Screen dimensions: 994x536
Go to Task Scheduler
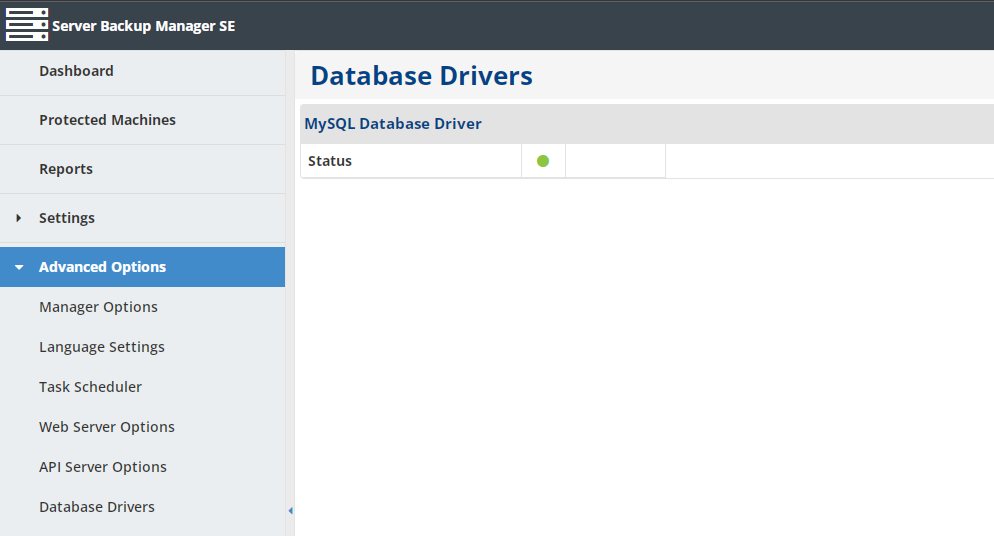tap(90, 386)
